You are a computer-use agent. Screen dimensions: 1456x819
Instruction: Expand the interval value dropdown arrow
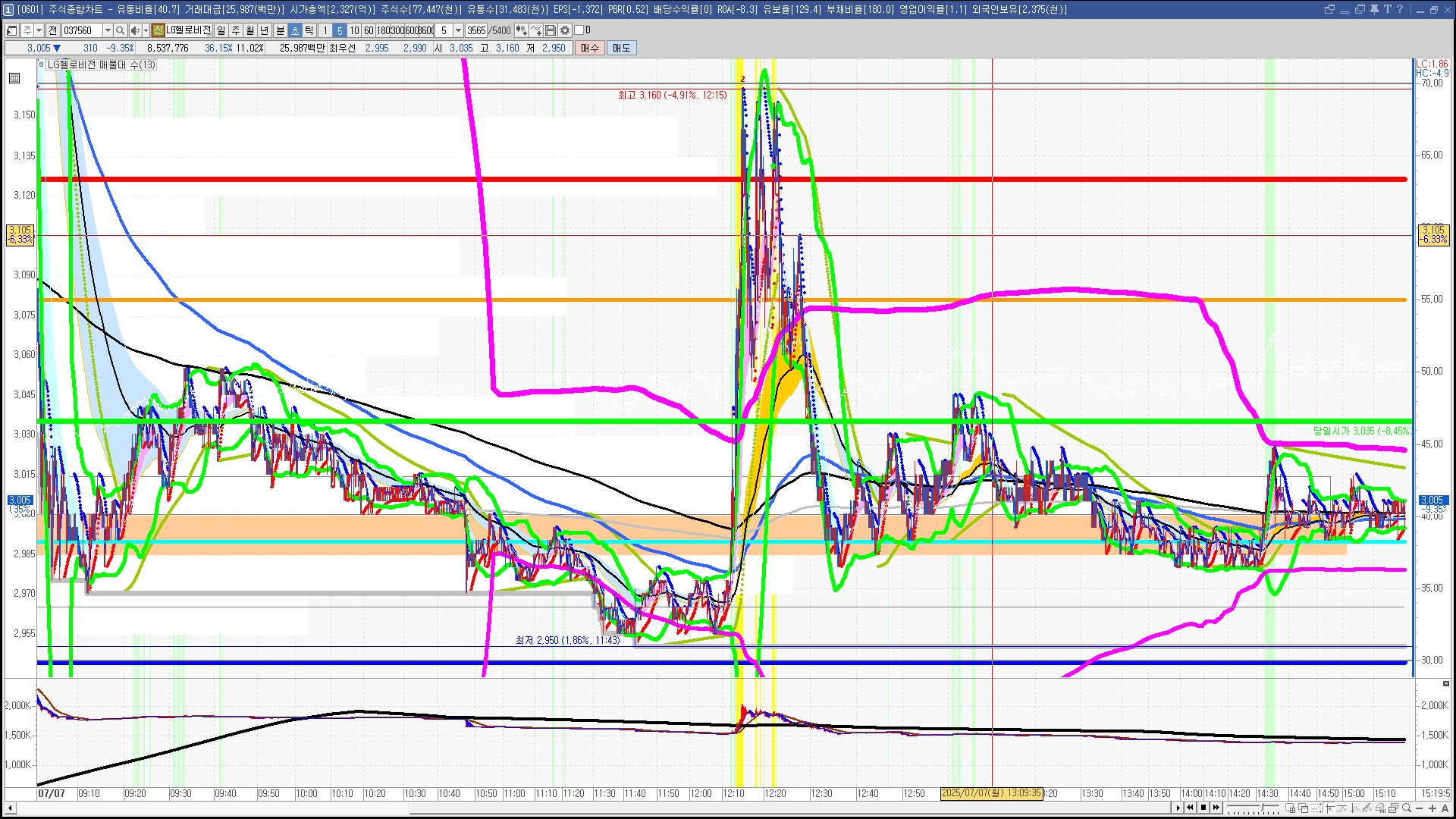[x=458, y=30]
